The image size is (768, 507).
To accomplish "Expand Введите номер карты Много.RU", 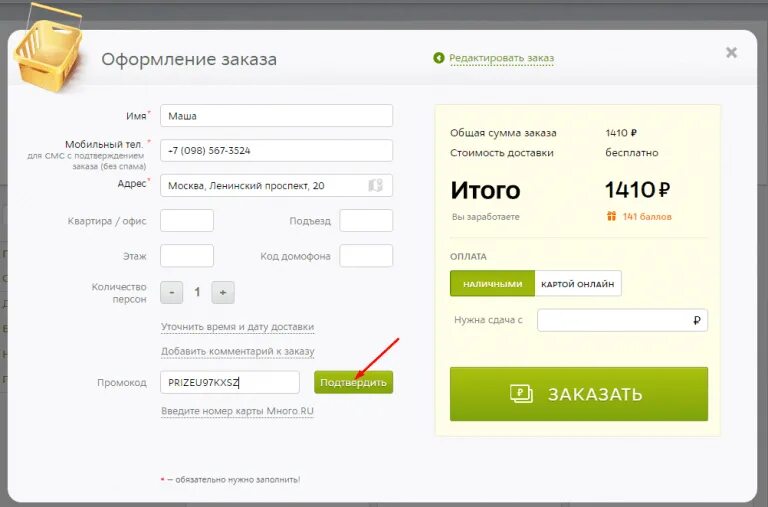I will coord(237,411).
